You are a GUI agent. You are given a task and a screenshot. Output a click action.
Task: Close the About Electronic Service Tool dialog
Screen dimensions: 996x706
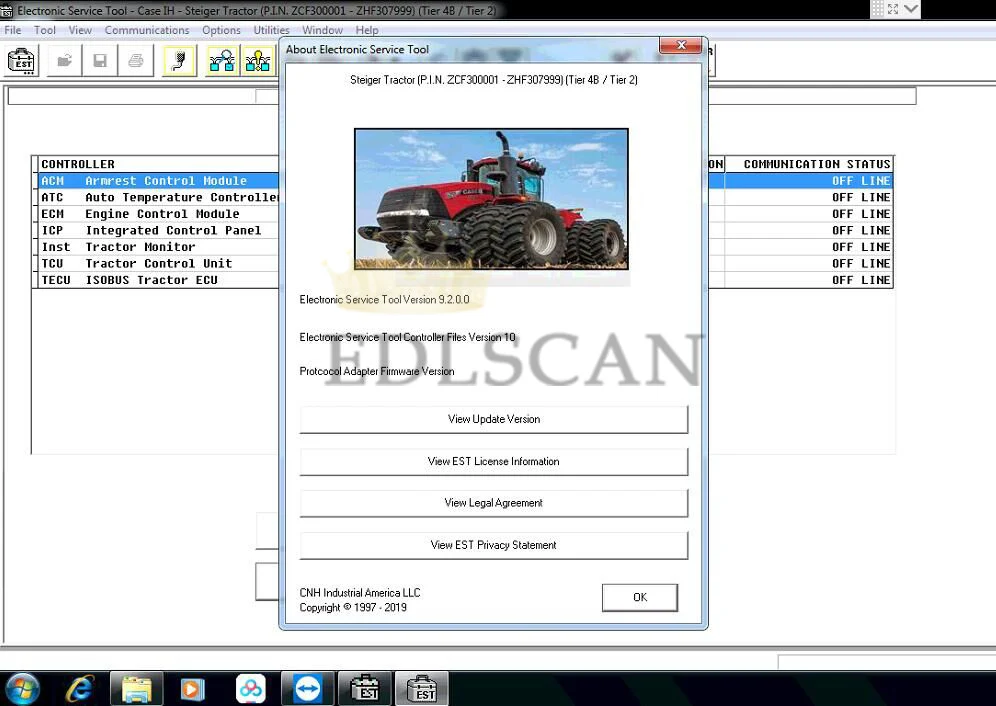pos(681,45)
